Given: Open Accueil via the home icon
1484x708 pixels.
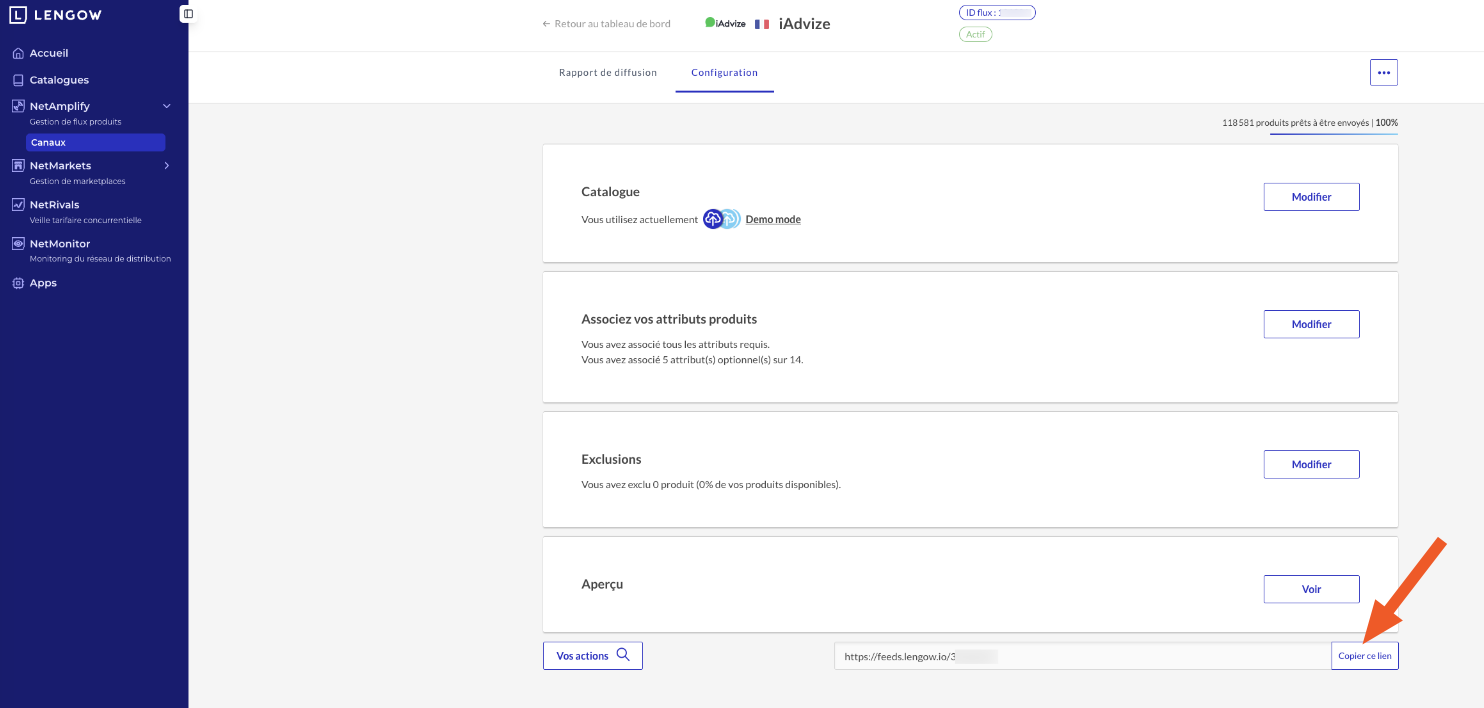Looking at the screenshot, I should click(18, 53).
